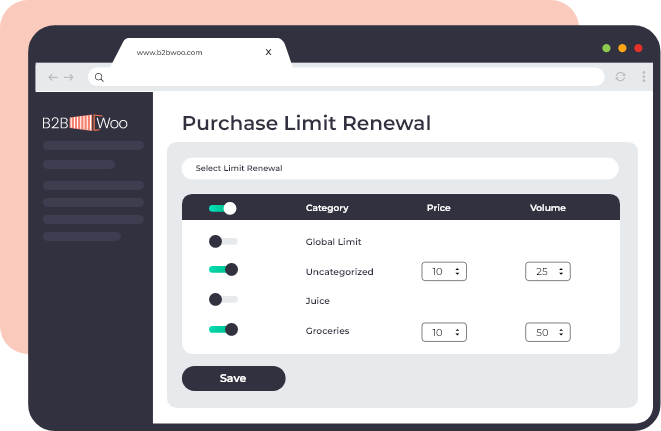Open the browser three-dot menu

point(643,76)
